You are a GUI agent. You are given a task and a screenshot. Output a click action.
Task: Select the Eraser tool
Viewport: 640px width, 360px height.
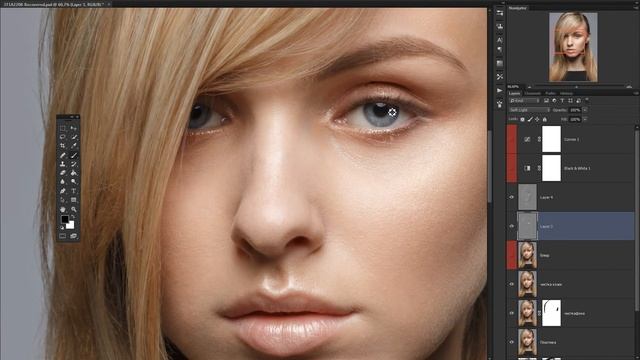tap(63, 173)
